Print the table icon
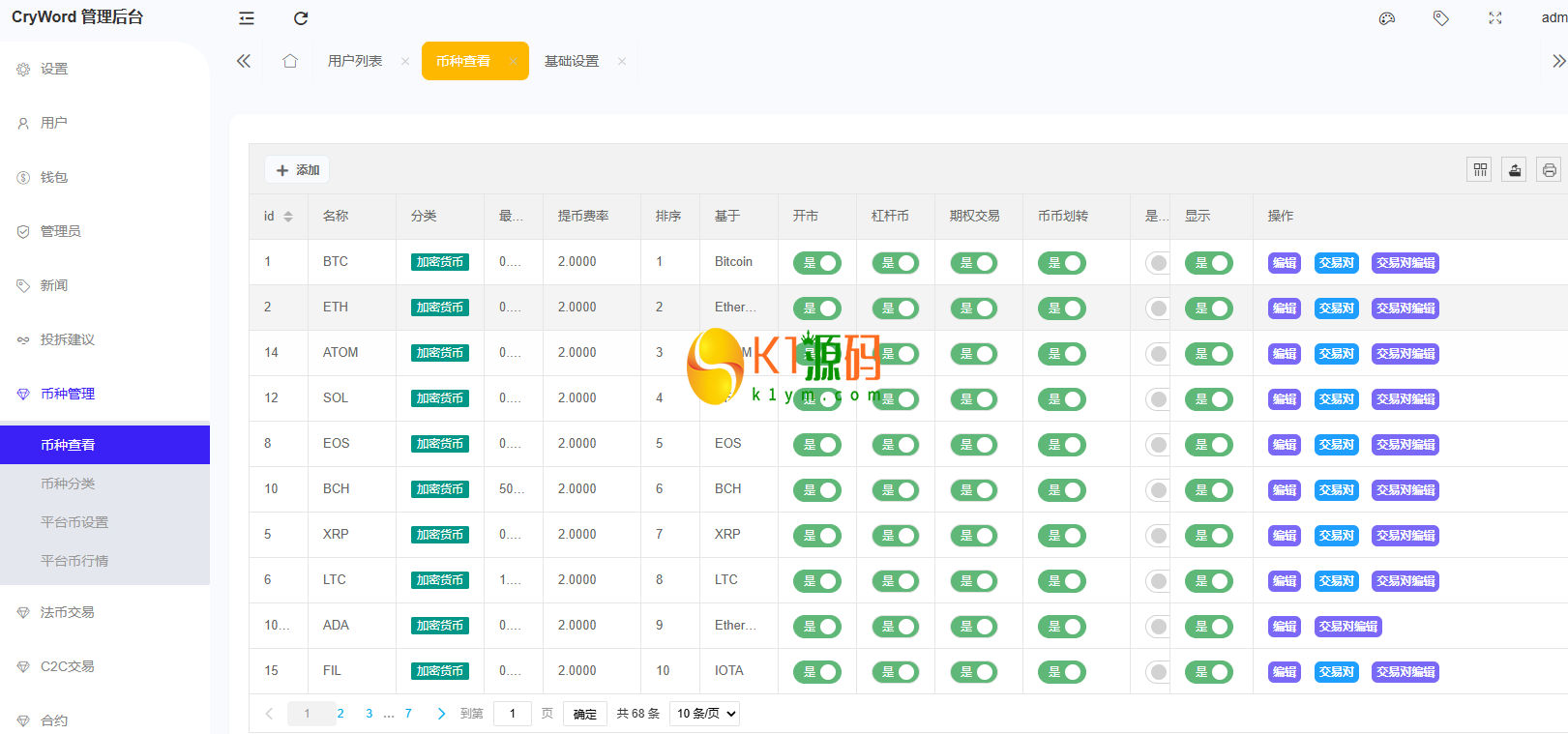 (1550, 170)
